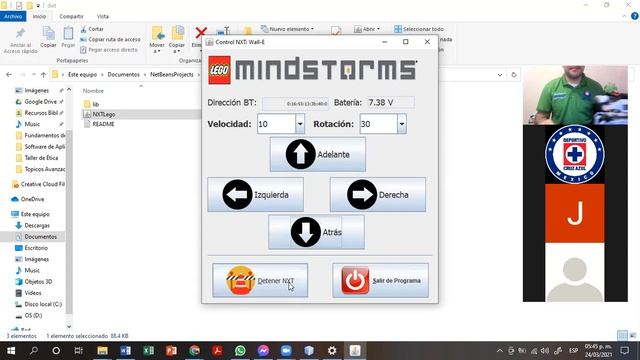The width and height of the screenshot is (640, 360).
Task: Open the Windows Start menu
Action: [x=11, y=351]
